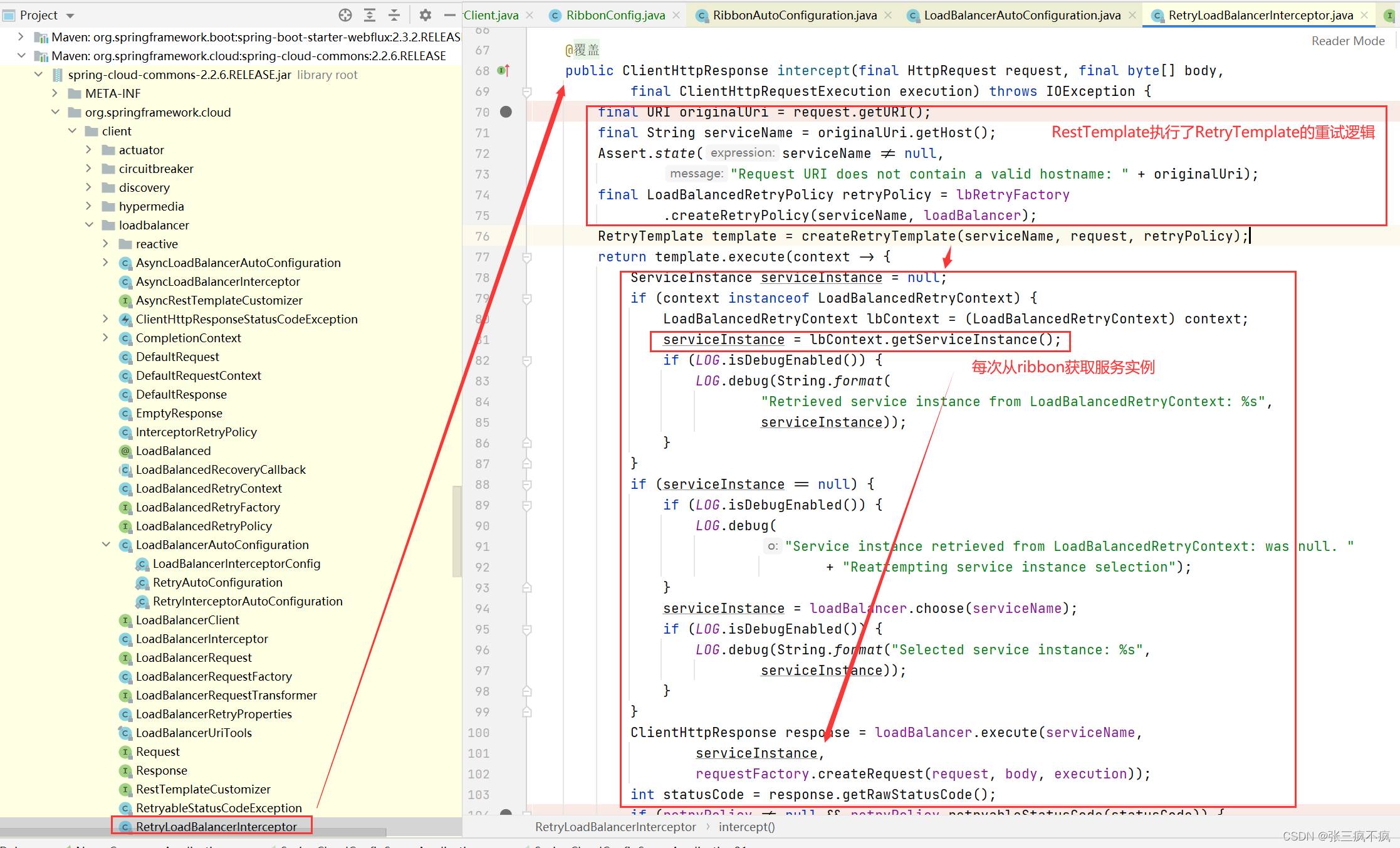Viewport: 1400px width, 848px height.
Task: Click the override method gutter icon at line 68
Action: 503,71
